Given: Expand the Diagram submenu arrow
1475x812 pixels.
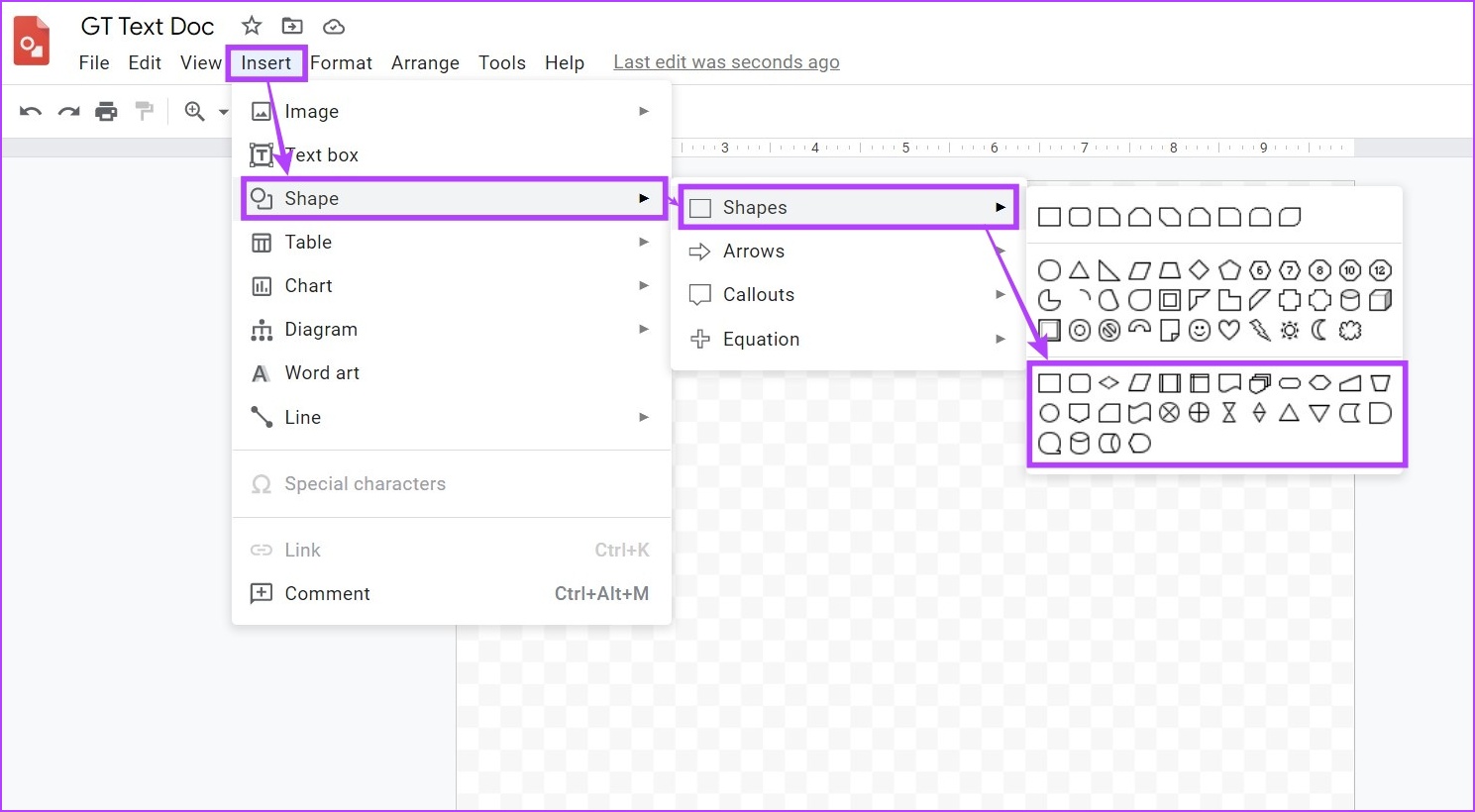Looking at the screenshot, I should click(x=644, y=329).
